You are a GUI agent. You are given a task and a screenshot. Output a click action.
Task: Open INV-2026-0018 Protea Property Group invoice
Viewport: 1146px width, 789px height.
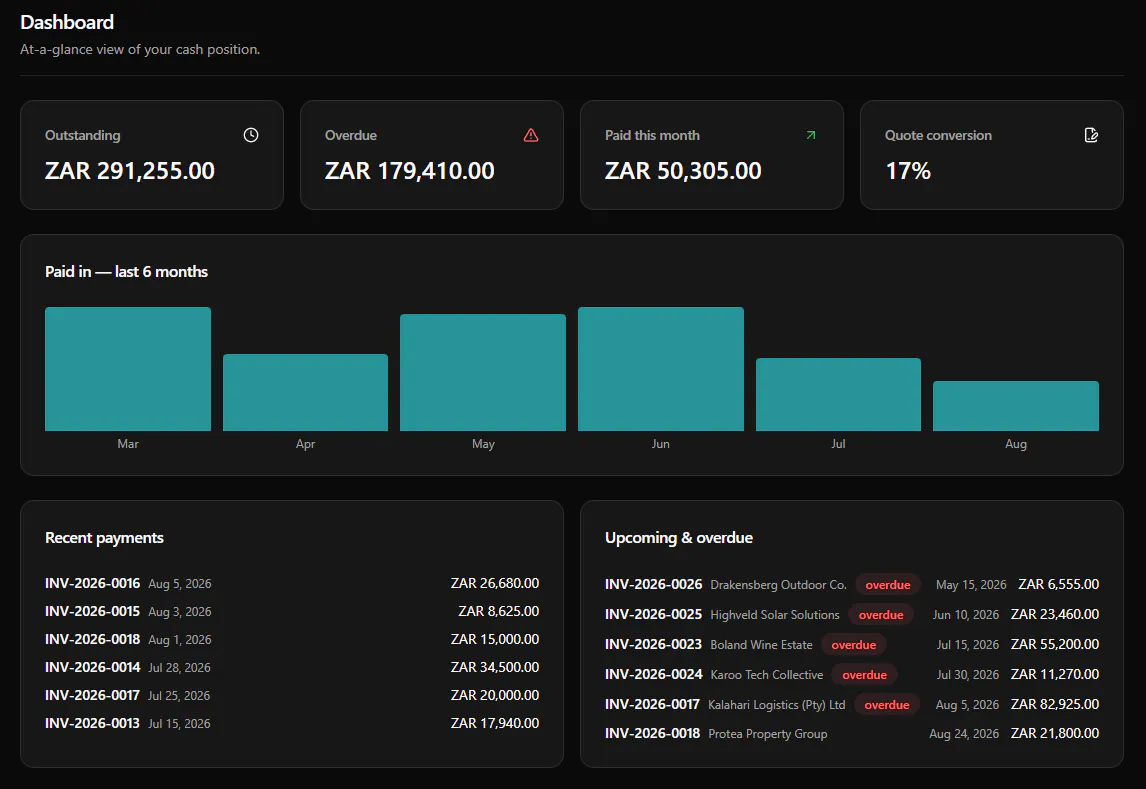tap(652, 733)
